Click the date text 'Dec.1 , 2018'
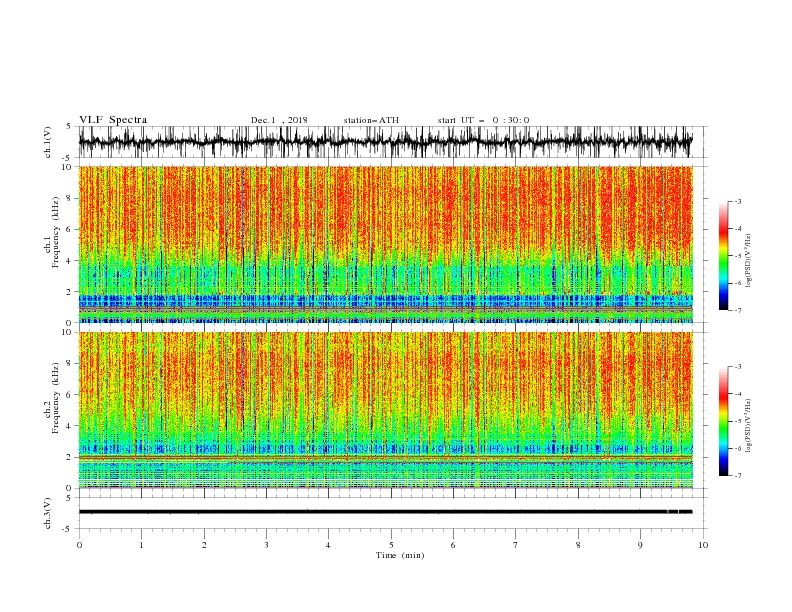Viewport: 792px width, 612px height. coord(279,120)
